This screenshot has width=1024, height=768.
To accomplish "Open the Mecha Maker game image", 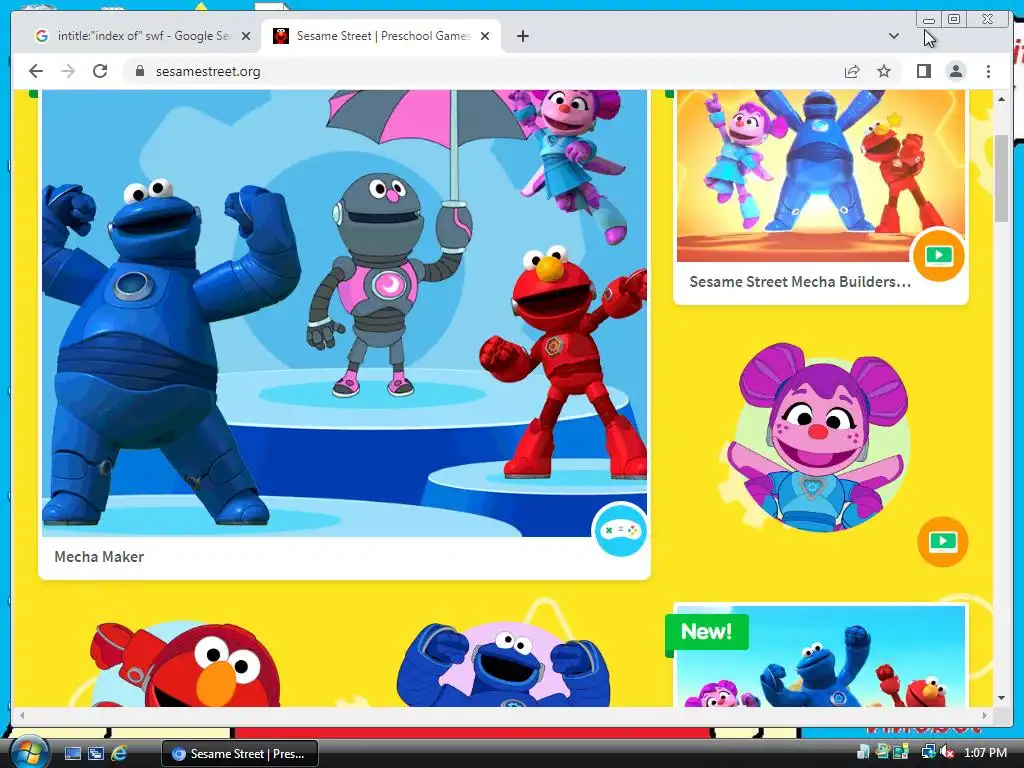I will click(x=344, y=313).
